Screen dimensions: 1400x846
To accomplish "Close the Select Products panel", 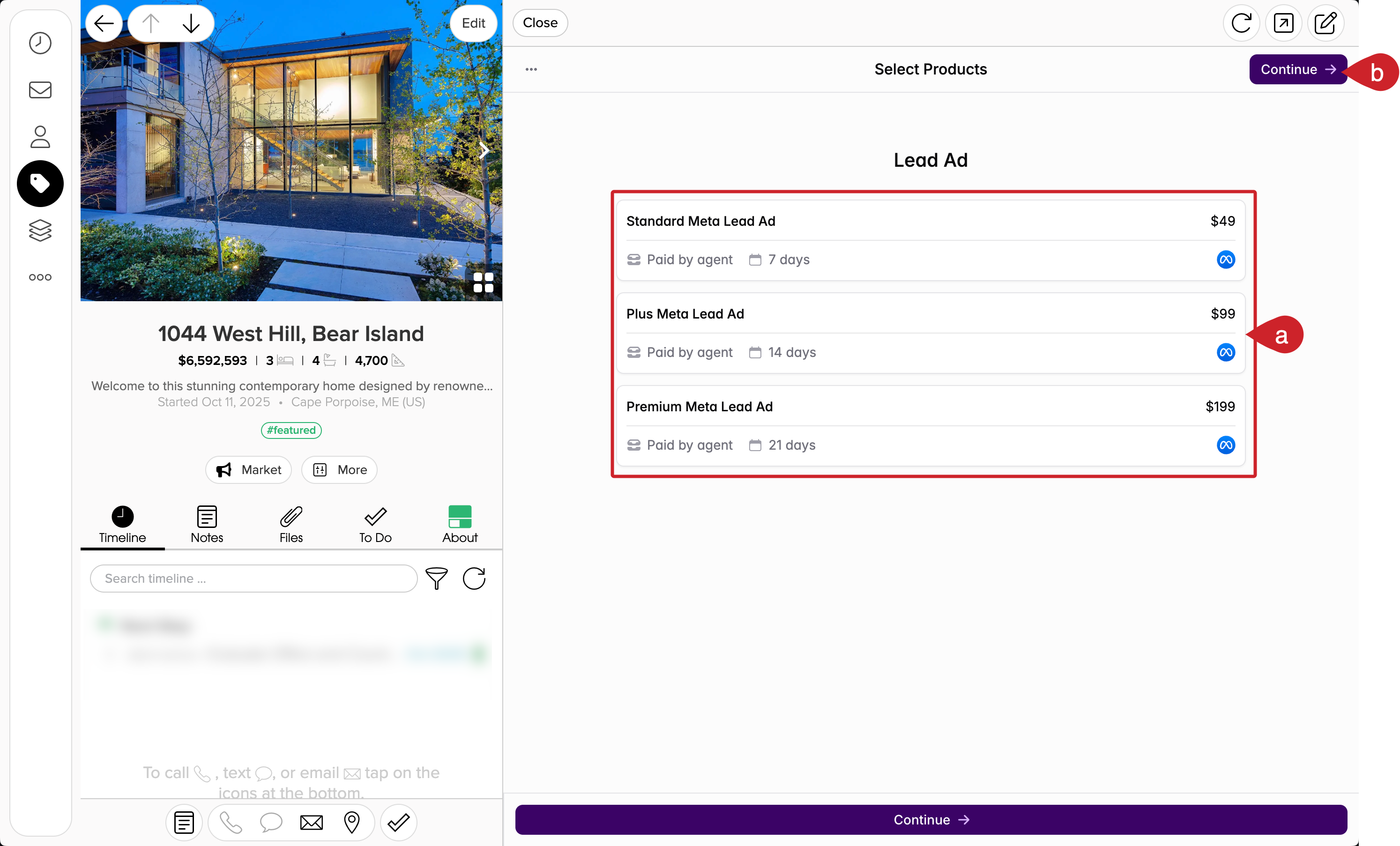I will coord(540,23).
